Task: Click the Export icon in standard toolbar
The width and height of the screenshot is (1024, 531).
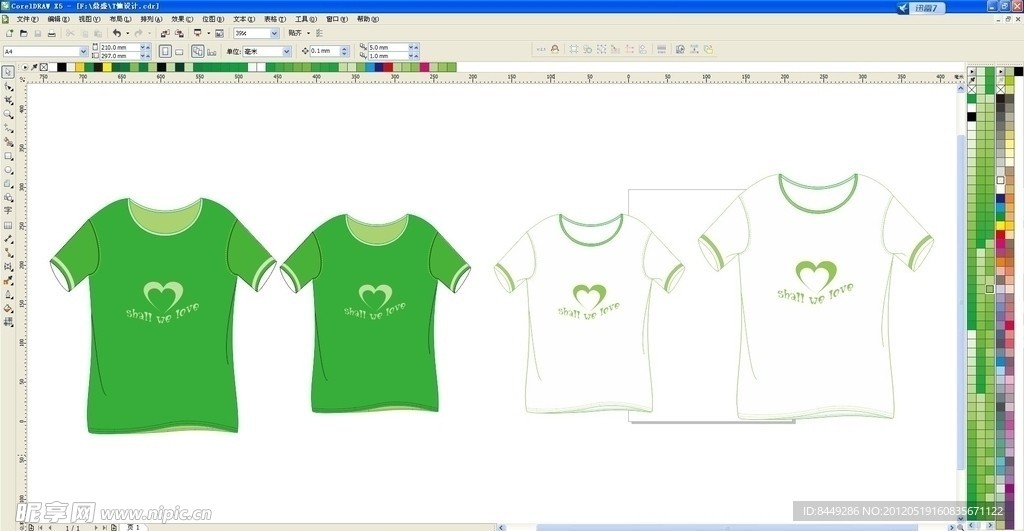Action: [x=179, y=33]
